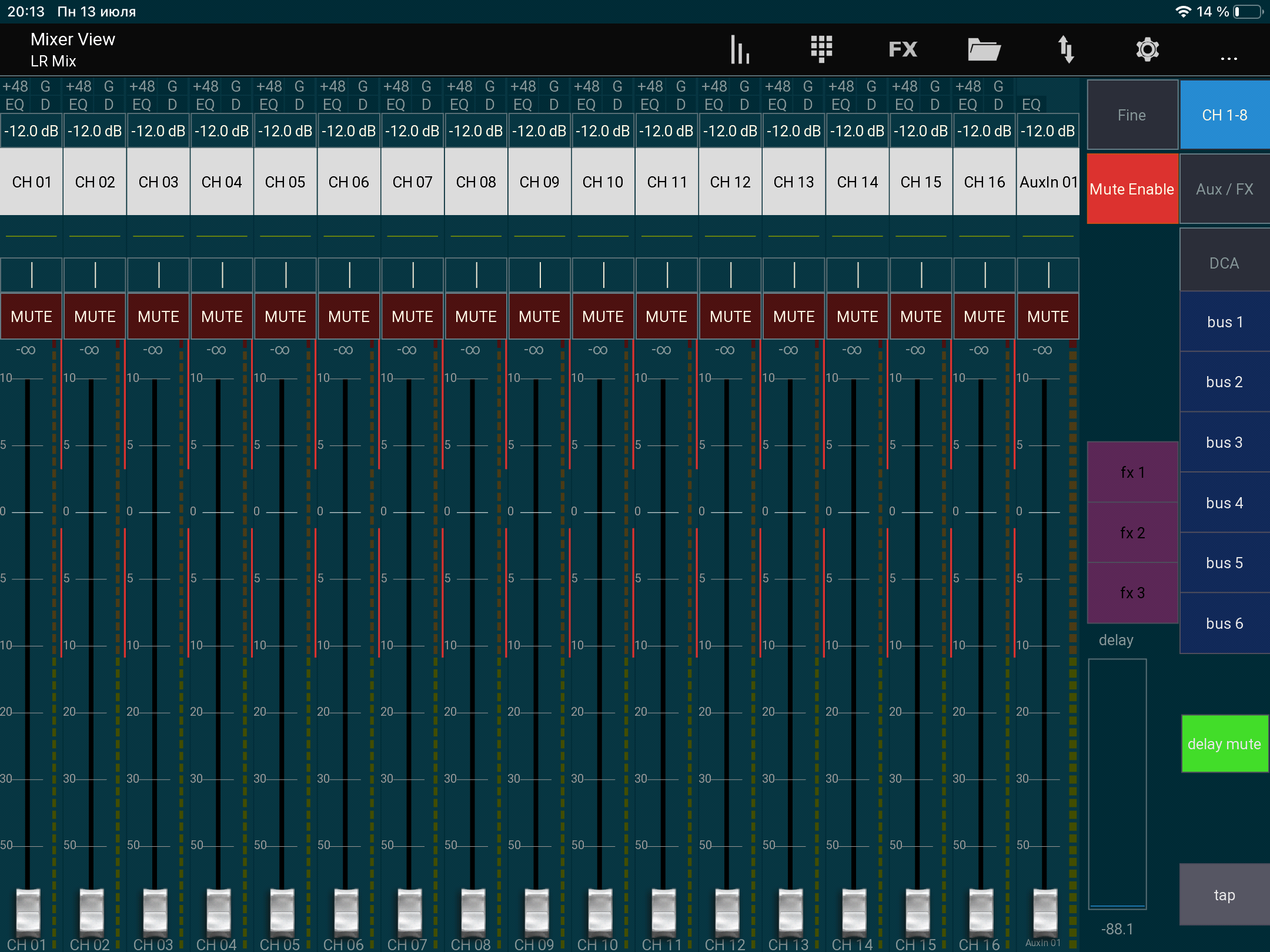This screenshot has width=1270, height=952.
Task: Open settings gear icon
Action: (1147, 49)
